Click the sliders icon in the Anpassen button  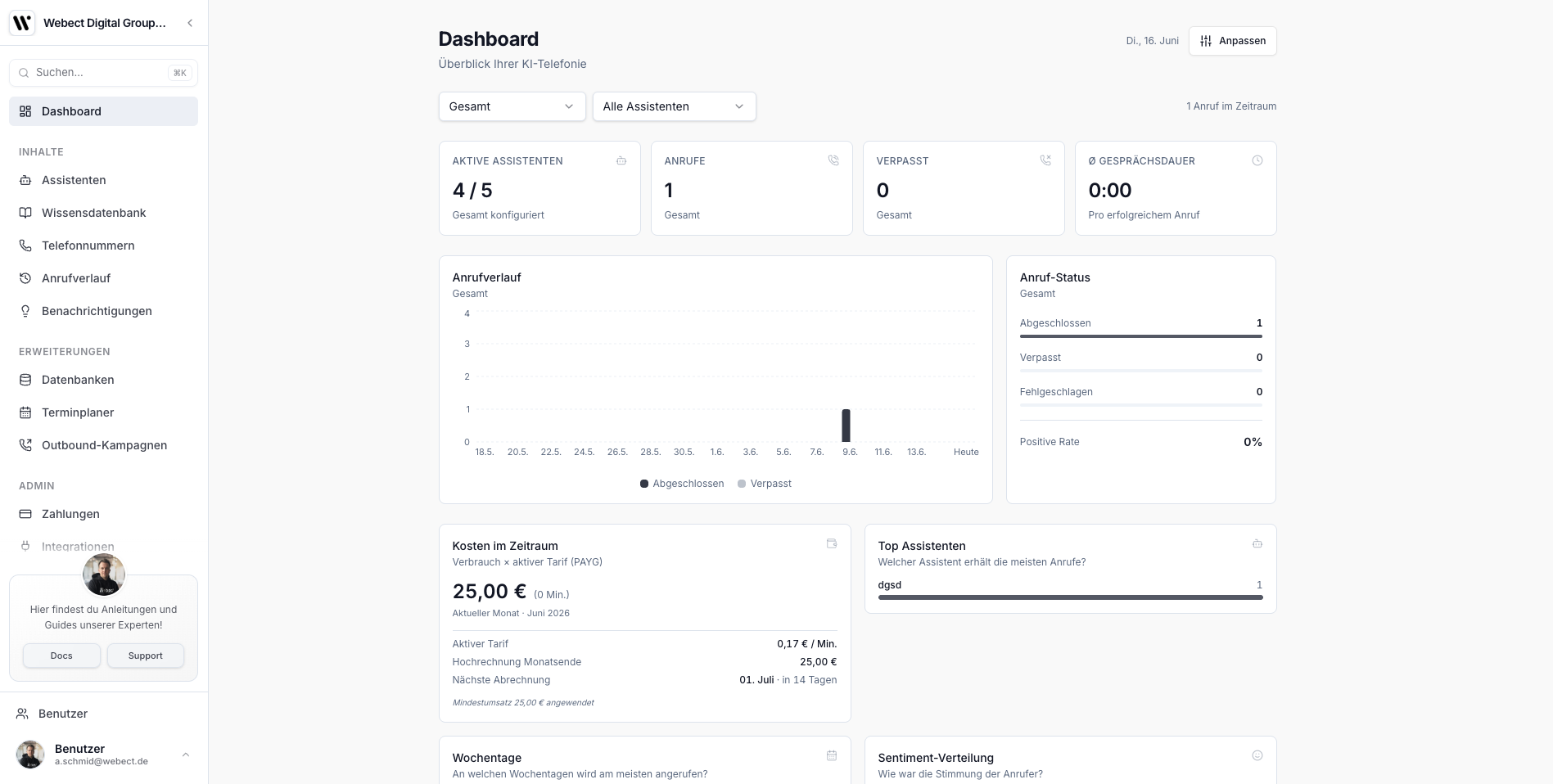click(1206, 41)
